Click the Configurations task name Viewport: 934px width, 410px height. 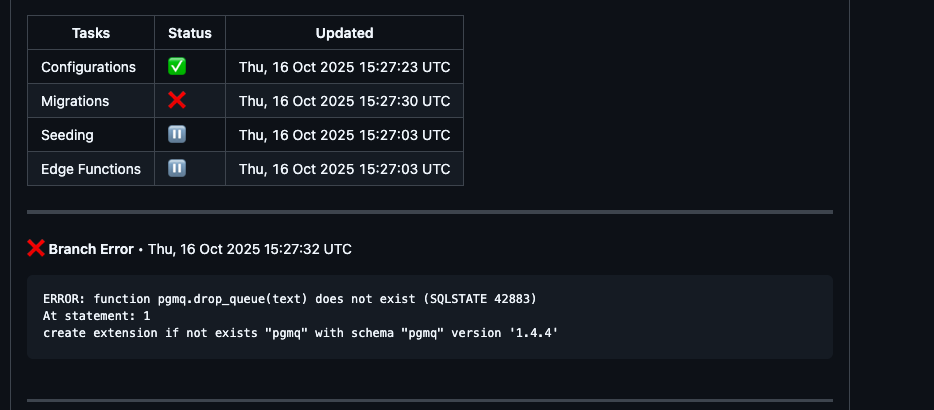tap(88, 67)
